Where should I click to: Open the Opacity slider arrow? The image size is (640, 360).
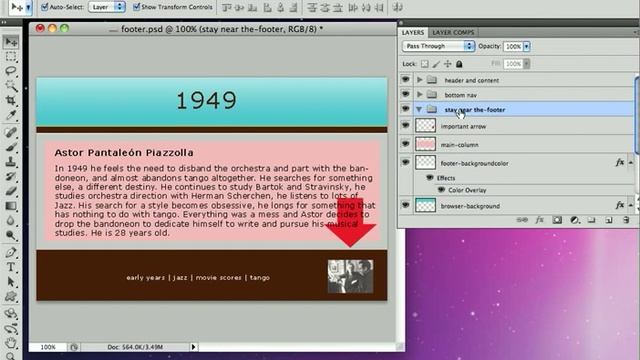[527, 47]
